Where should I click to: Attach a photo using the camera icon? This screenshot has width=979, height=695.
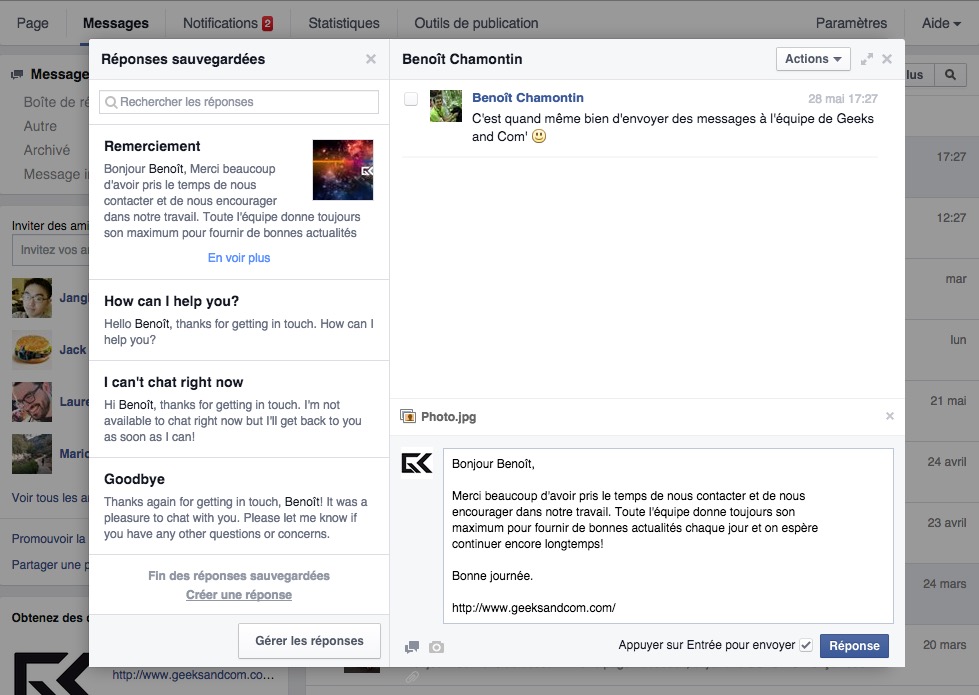[x=436, y=646]
